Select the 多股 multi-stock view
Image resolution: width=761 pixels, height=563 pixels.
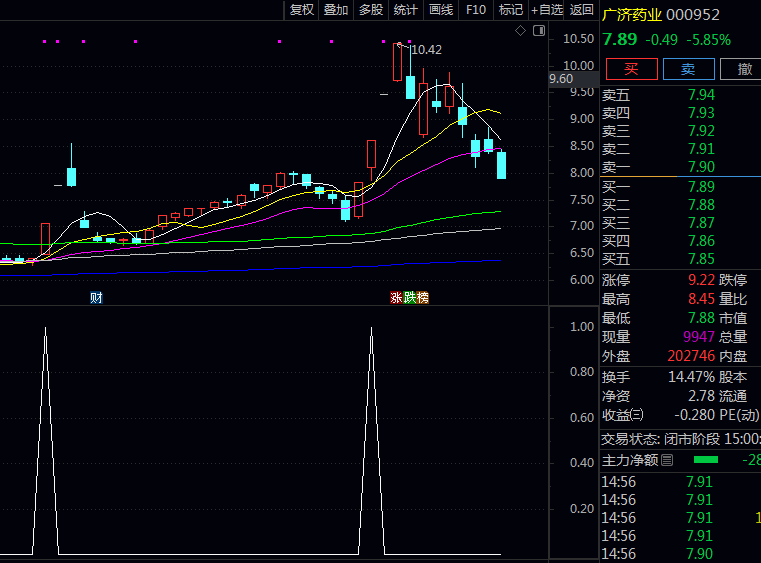[371, 10]
